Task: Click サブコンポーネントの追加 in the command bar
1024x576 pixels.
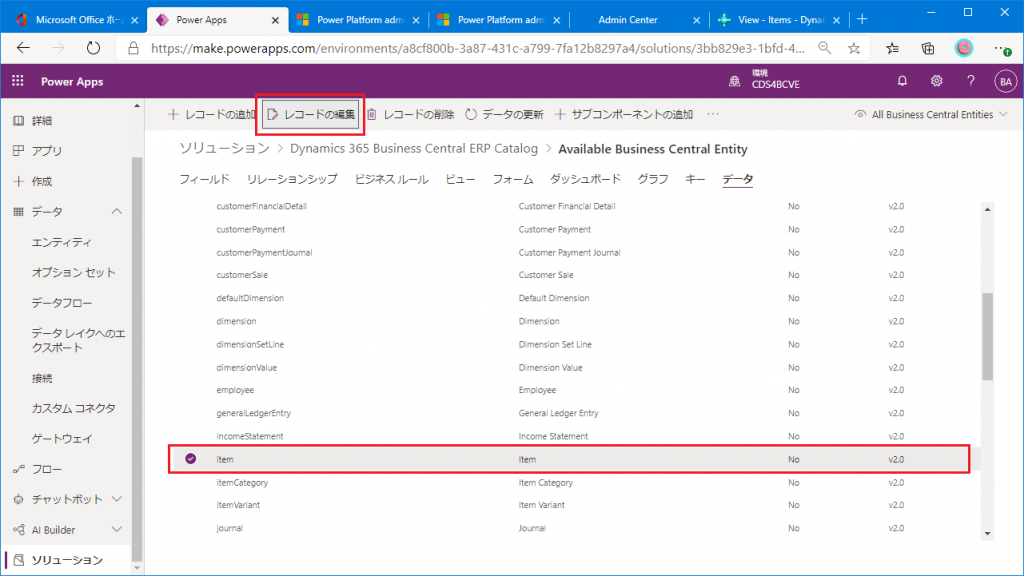Action: click(624, 114)
